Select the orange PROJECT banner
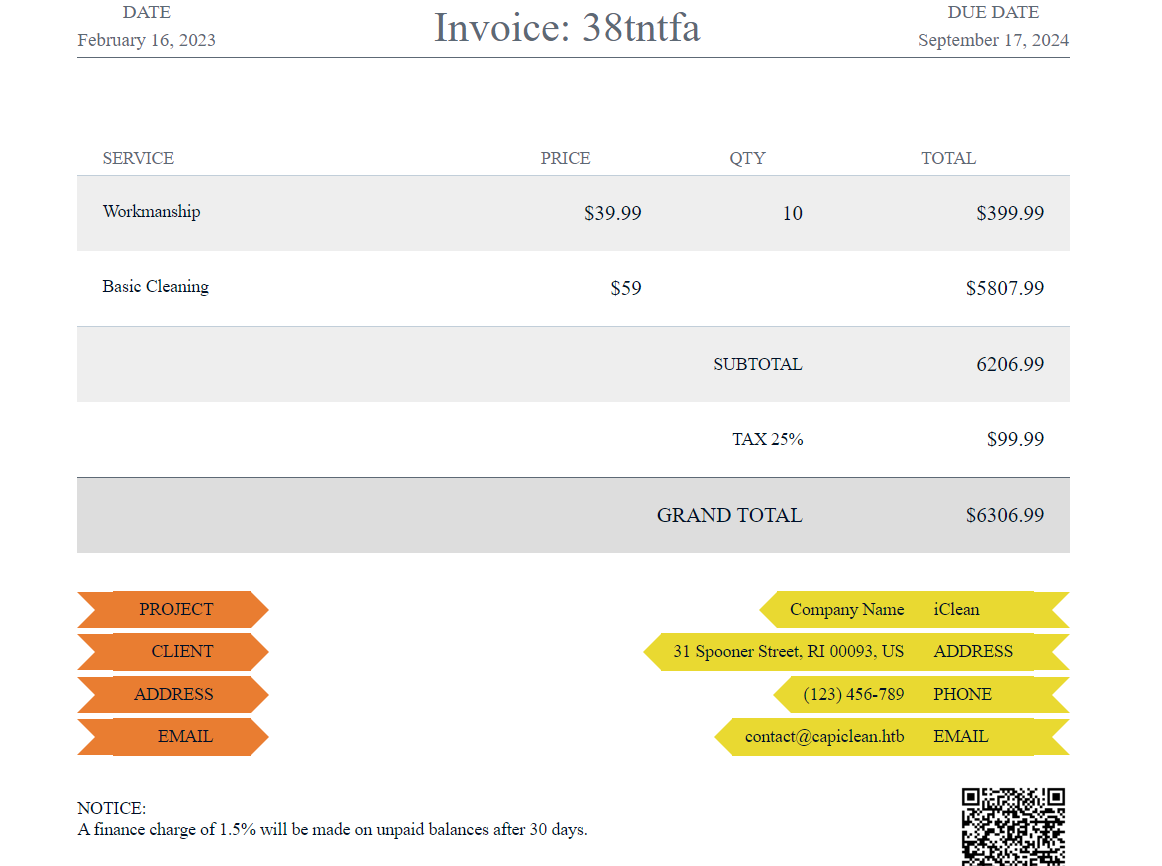 (176, 609)
